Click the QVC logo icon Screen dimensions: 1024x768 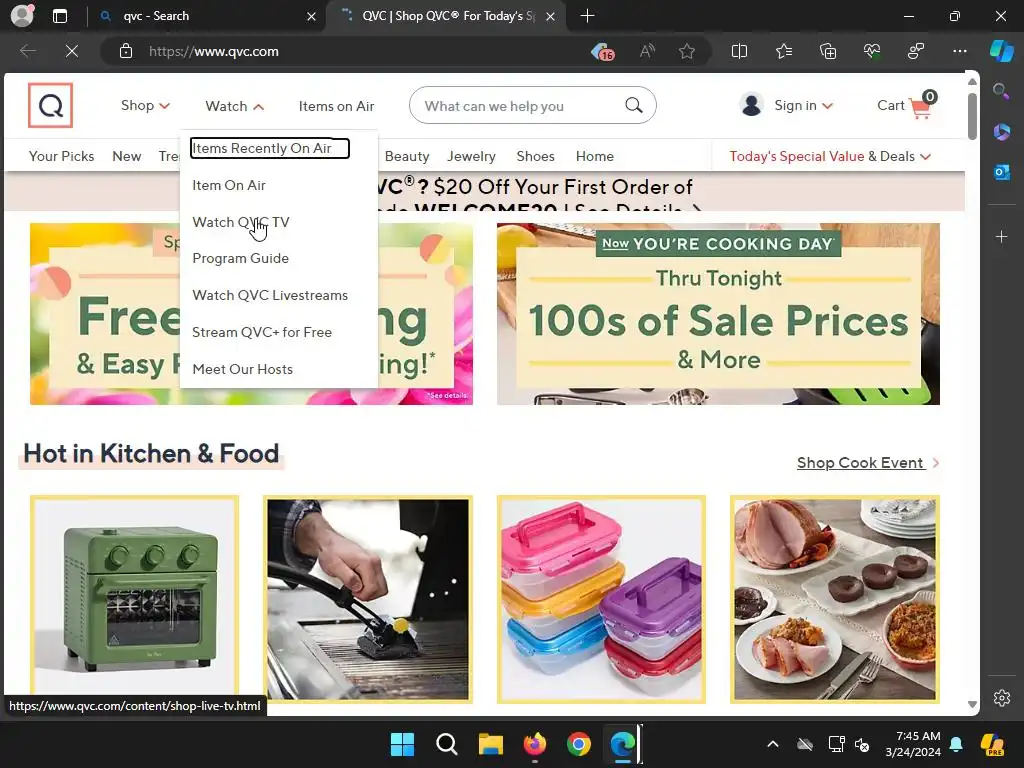coord(50,105)
